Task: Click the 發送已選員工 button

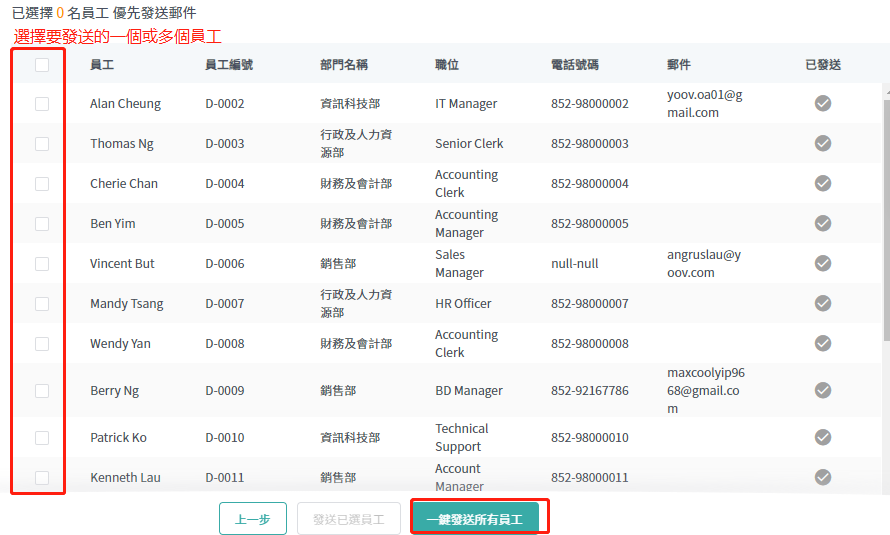Action: coord(349,519)
